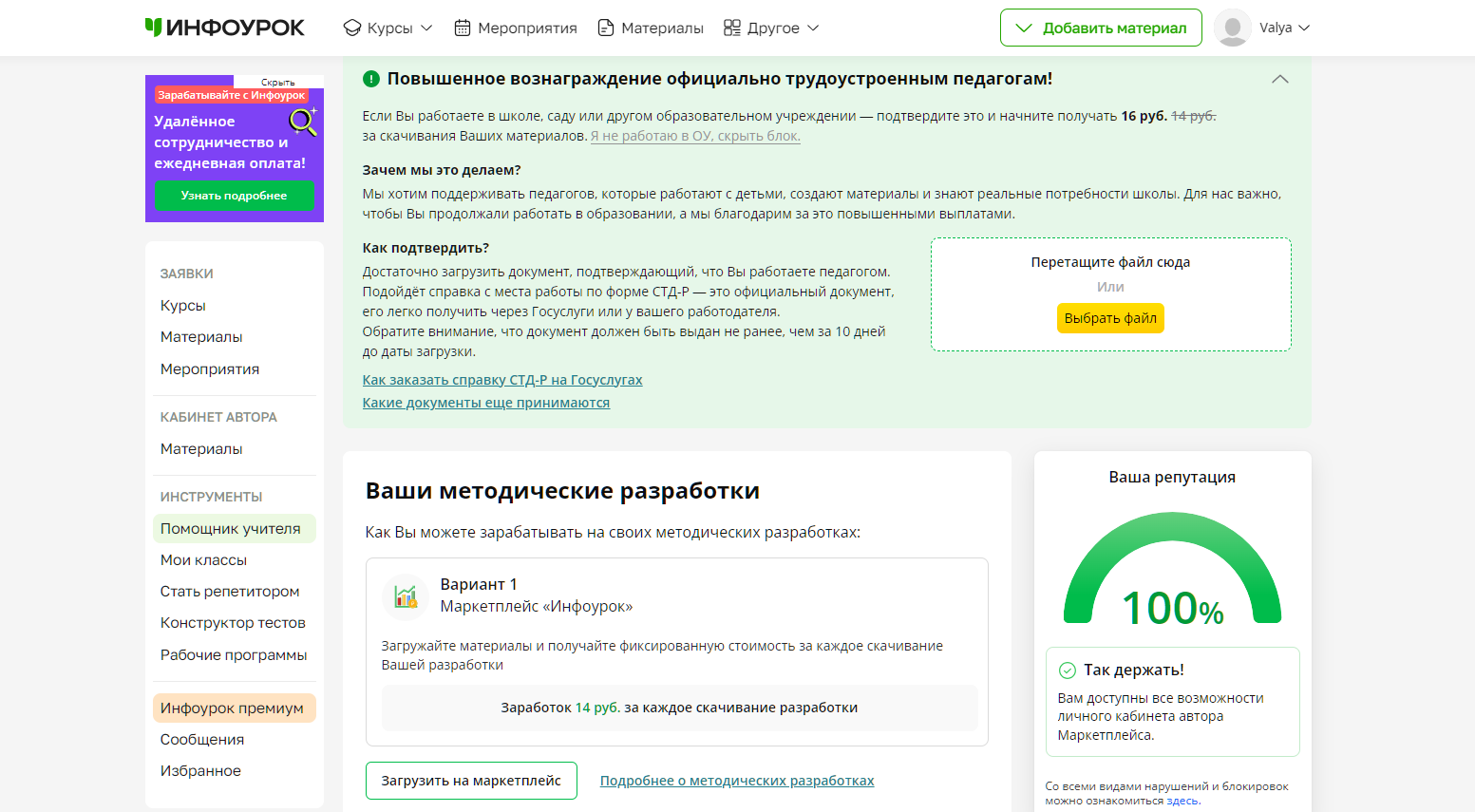Click the Зачем мы это делаем? heading
This screenshot has height=812, width=1475.
point(442,170)
